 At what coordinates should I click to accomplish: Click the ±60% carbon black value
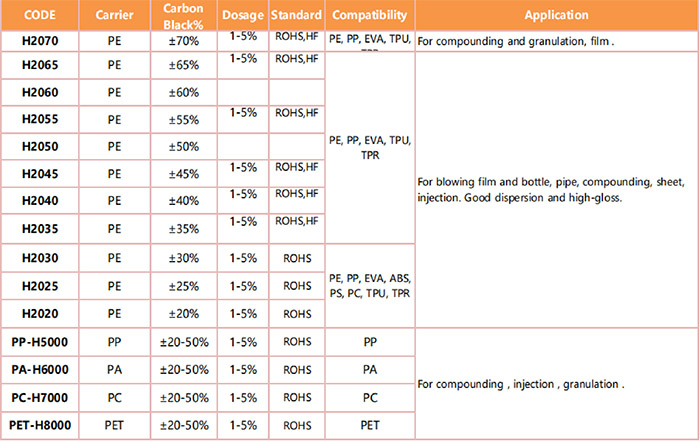tap(183, 92)
